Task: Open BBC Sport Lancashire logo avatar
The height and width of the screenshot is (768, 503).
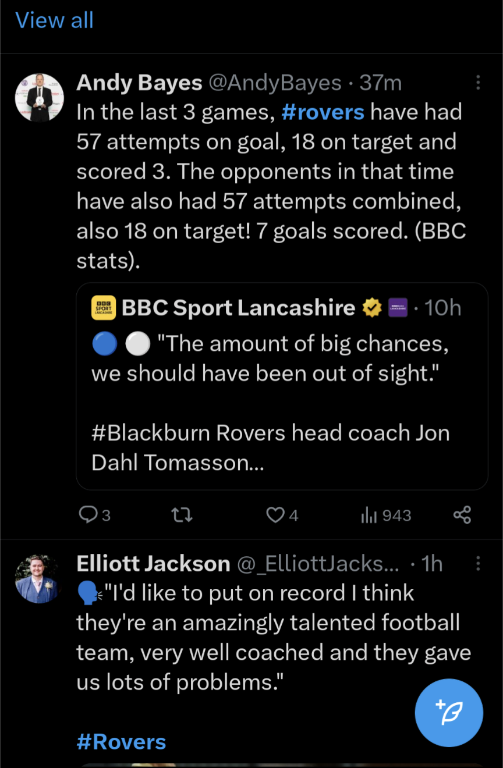Action: [x=103, y=308]
